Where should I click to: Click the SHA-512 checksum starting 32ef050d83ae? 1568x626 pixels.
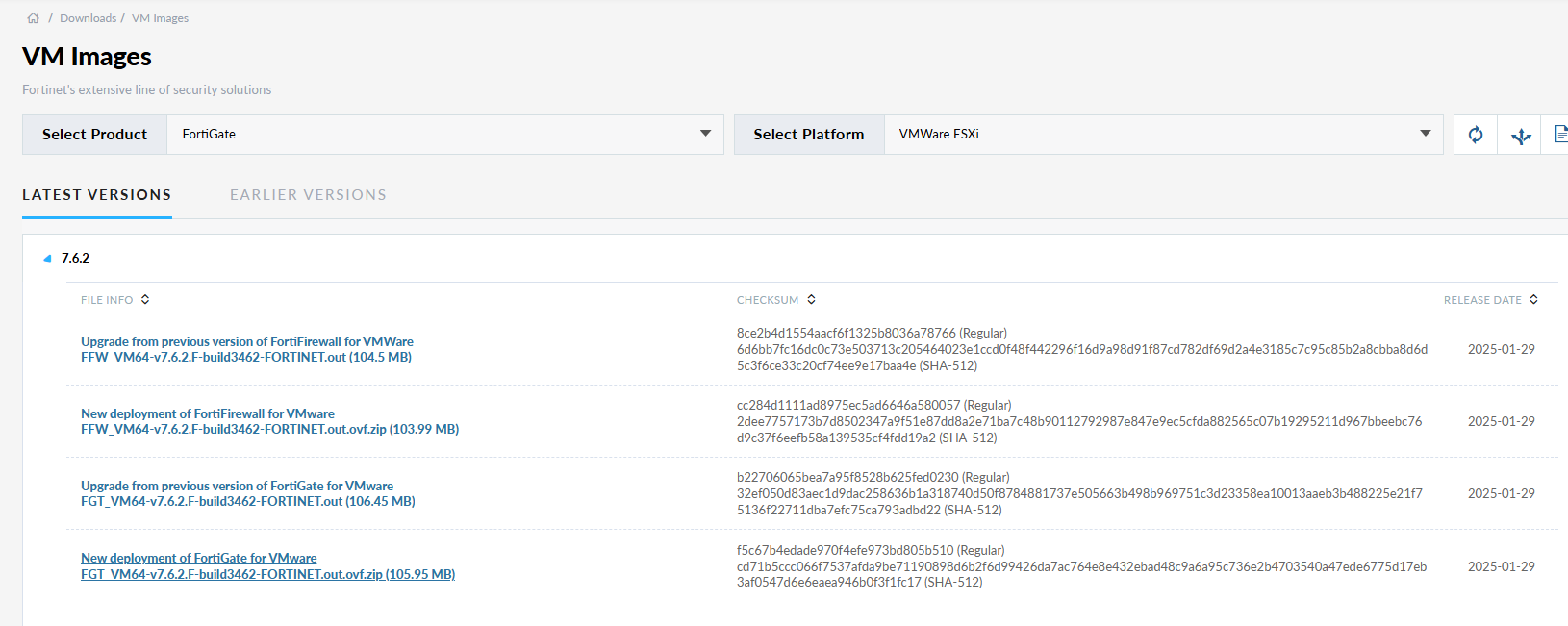(x=1079, y=502)
